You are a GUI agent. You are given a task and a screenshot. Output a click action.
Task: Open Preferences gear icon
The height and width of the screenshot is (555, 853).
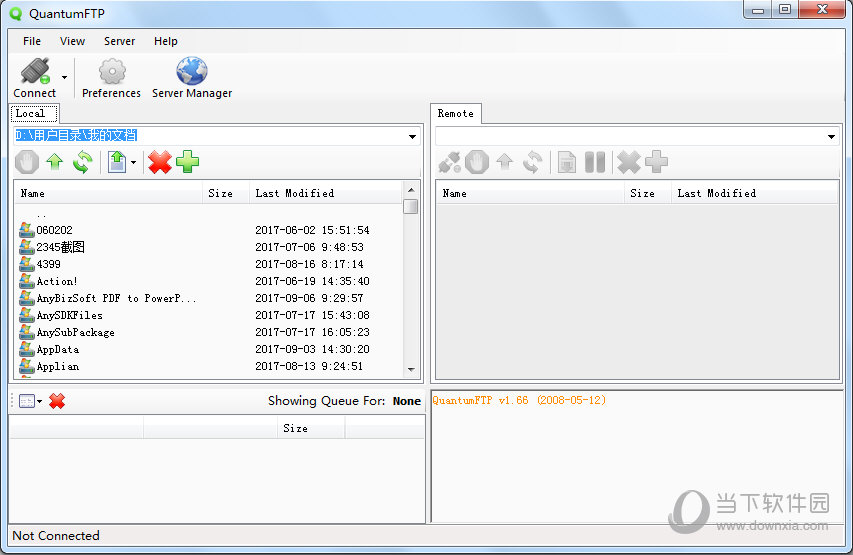[x=112, y=71]
